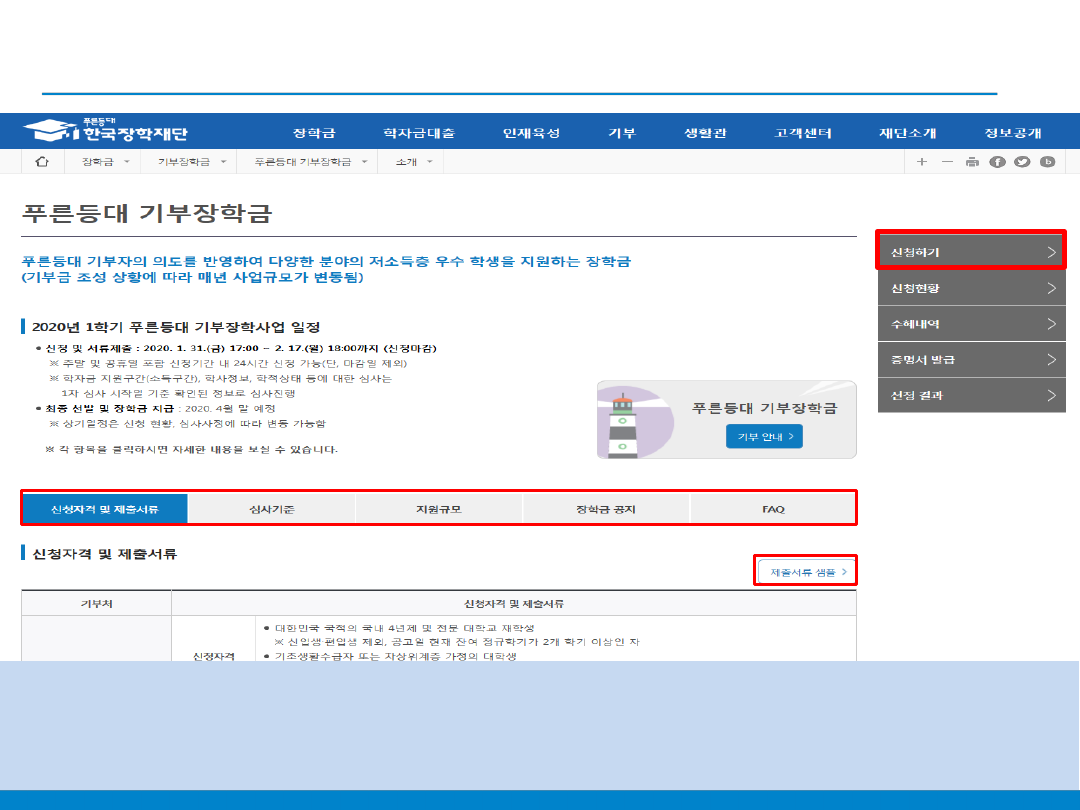This screenshot has width=1080, height=810.
Task: Open 재단소개 in the top navigation
Action: (907, 132)
